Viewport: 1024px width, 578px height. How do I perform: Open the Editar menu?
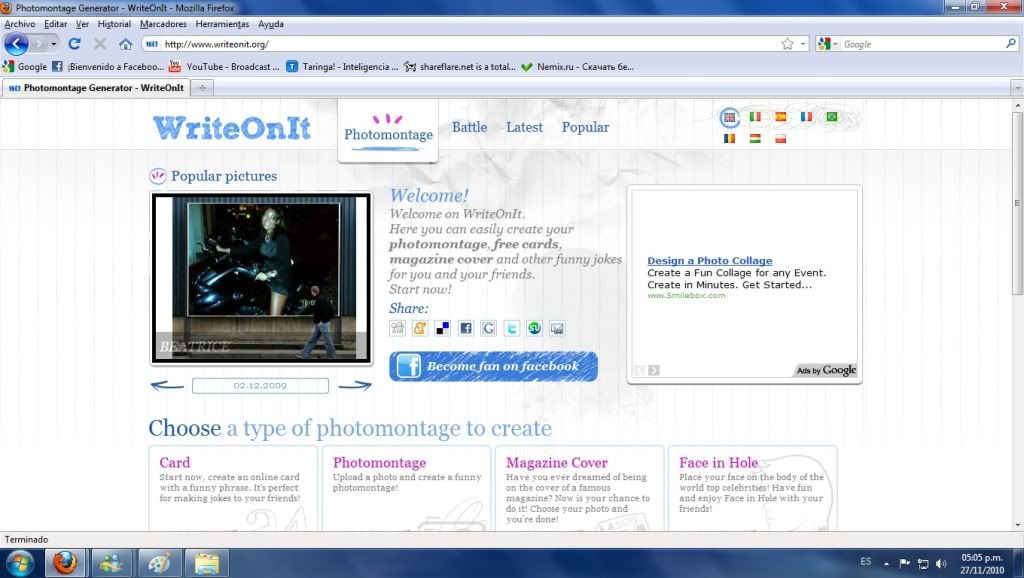click(x=56, y=24)
